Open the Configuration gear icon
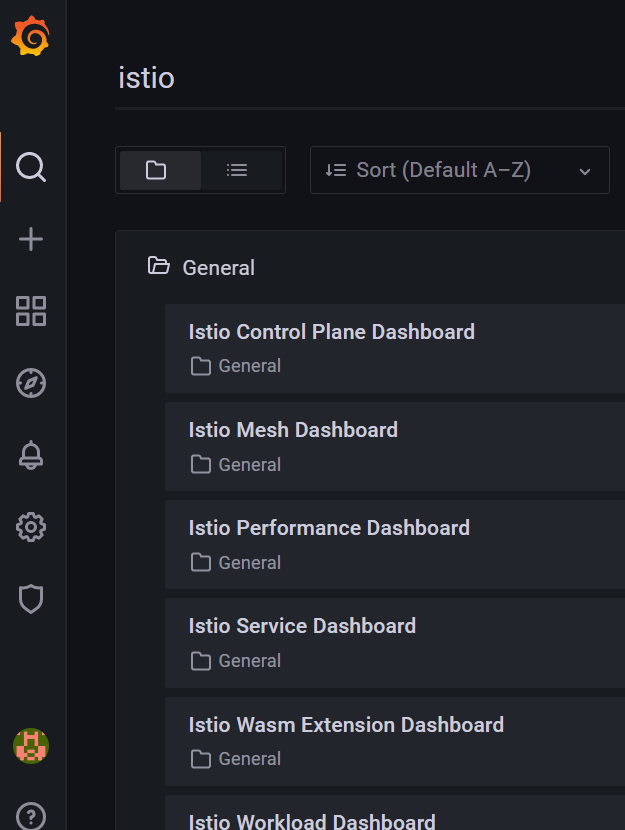 pyautogui.click(x=31, y=527)
